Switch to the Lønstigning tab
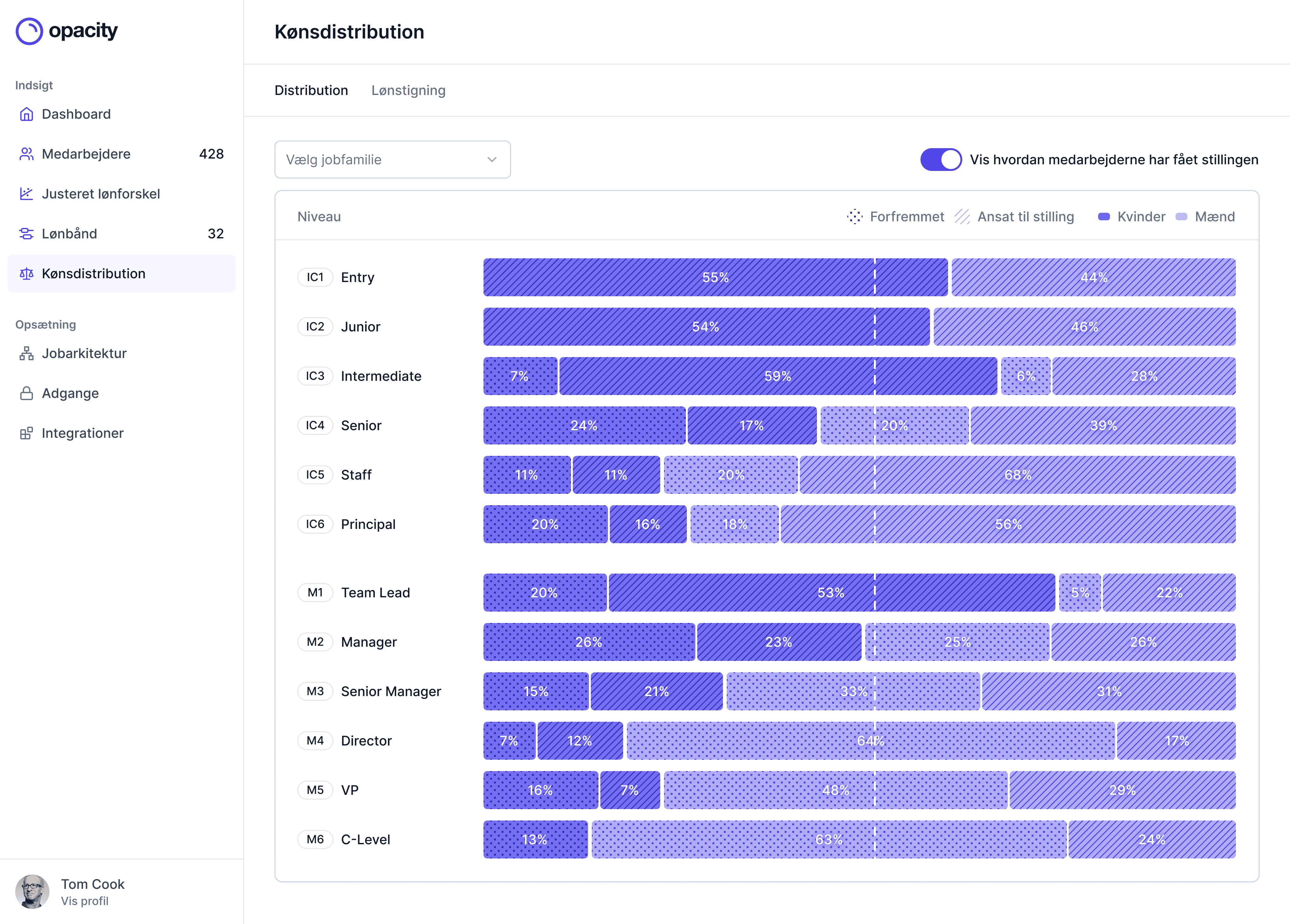Image resolution: width=1290 pixels, height=924 pixels. (408, 90)
